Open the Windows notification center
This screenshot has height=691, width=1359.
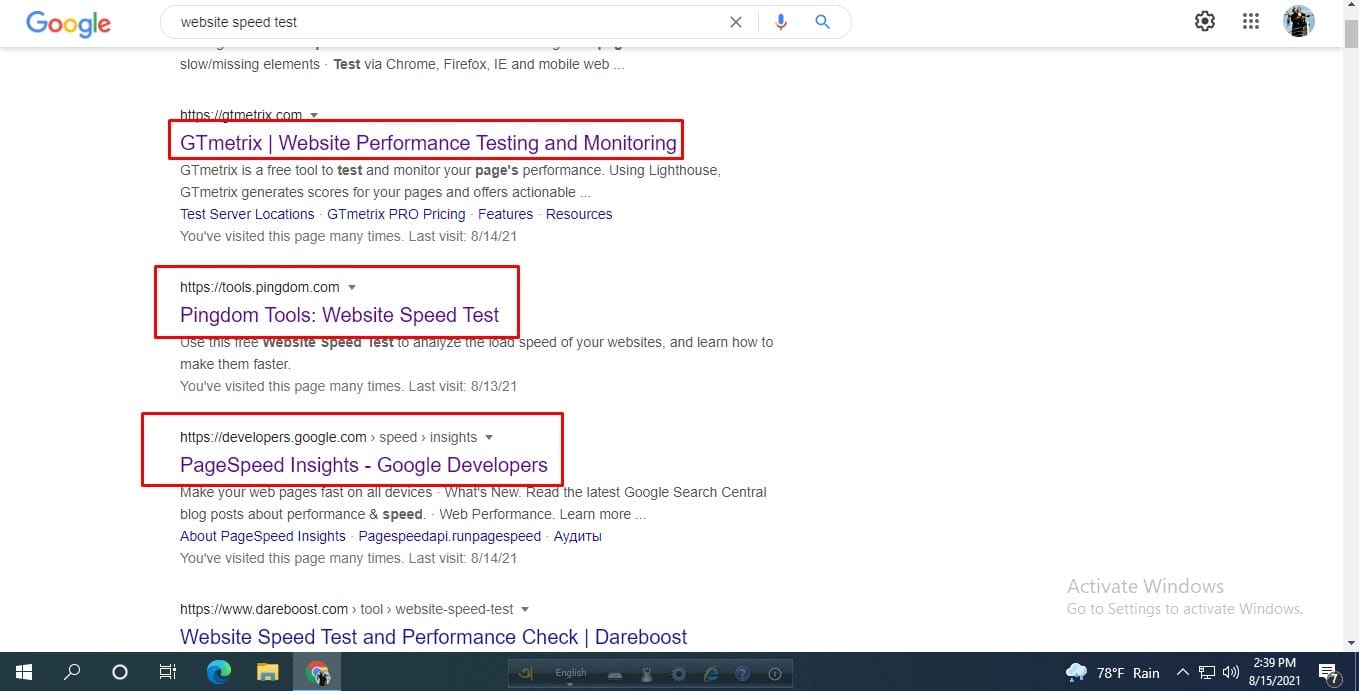point(1328,672)
